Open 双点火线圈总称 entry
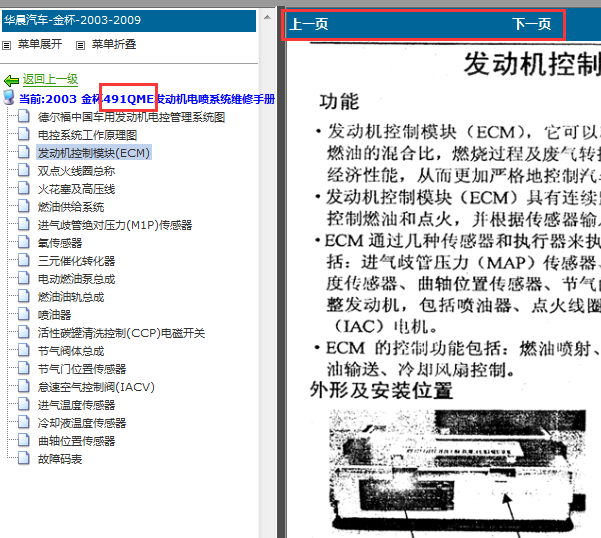This screenshot has width=601, height=538. coord(76,171)
